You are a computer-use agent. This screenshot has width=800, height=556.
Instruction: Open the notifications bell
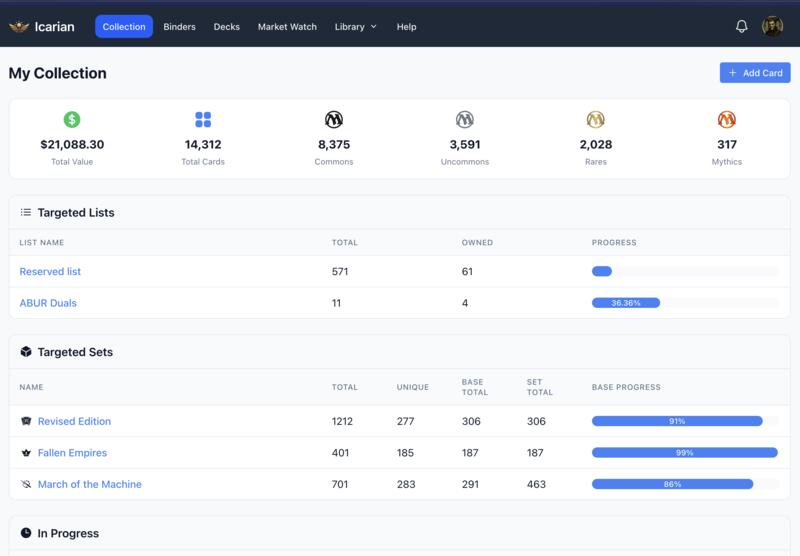point(741,27)
